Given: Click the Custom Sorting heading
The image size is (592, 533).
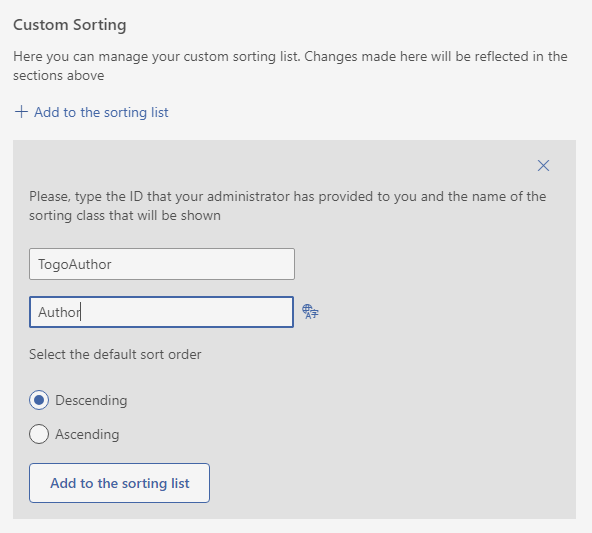Looking at the screenshot, I should (x=70, y=25).
